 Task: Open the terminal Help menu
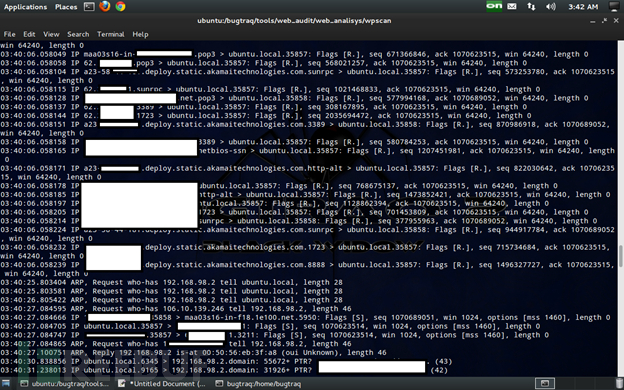(x=140, y=34)
